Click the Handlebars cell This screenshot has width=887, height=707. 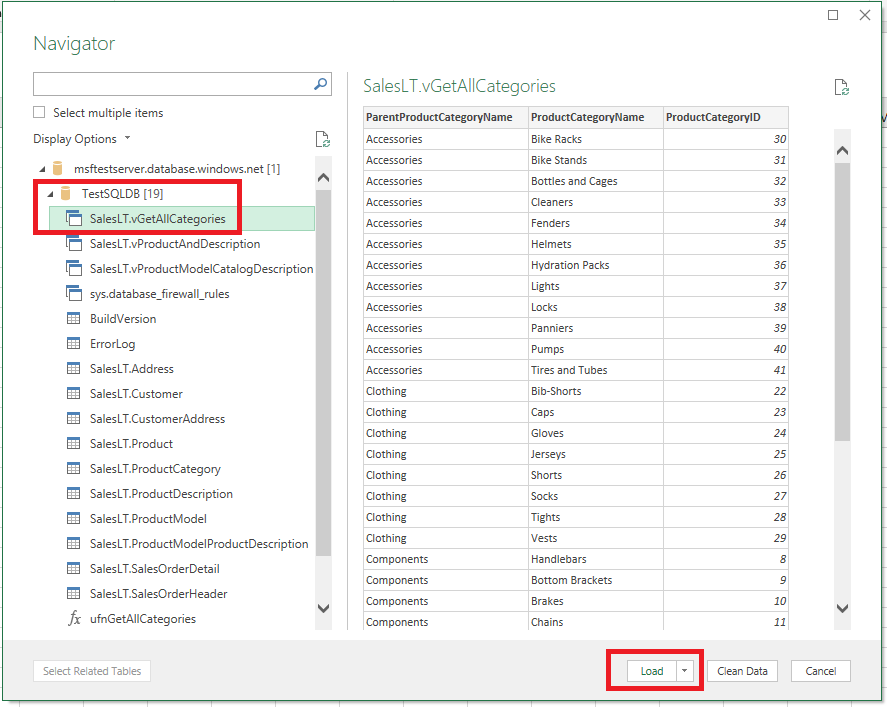[595, 559]
